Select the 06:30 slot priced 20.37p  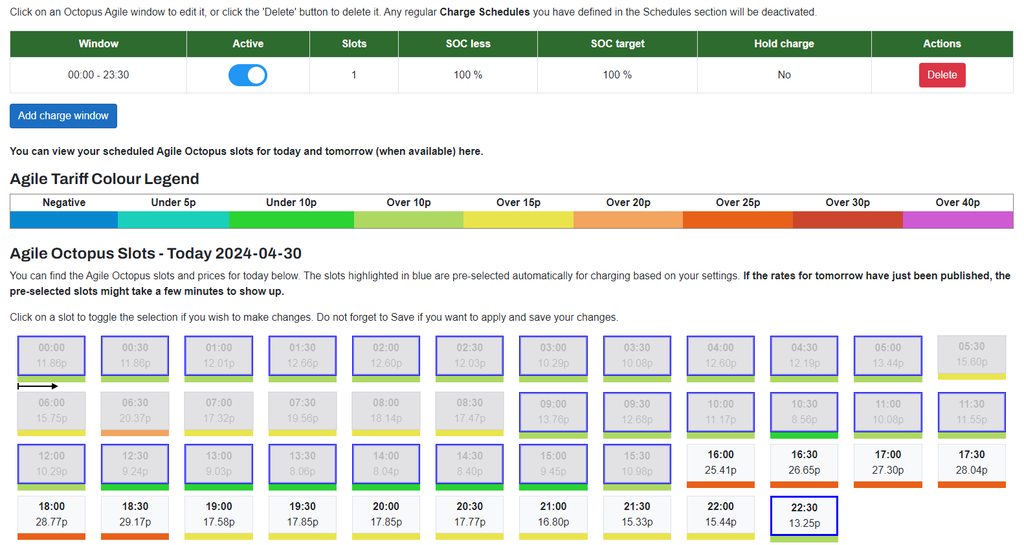[135, 410]
